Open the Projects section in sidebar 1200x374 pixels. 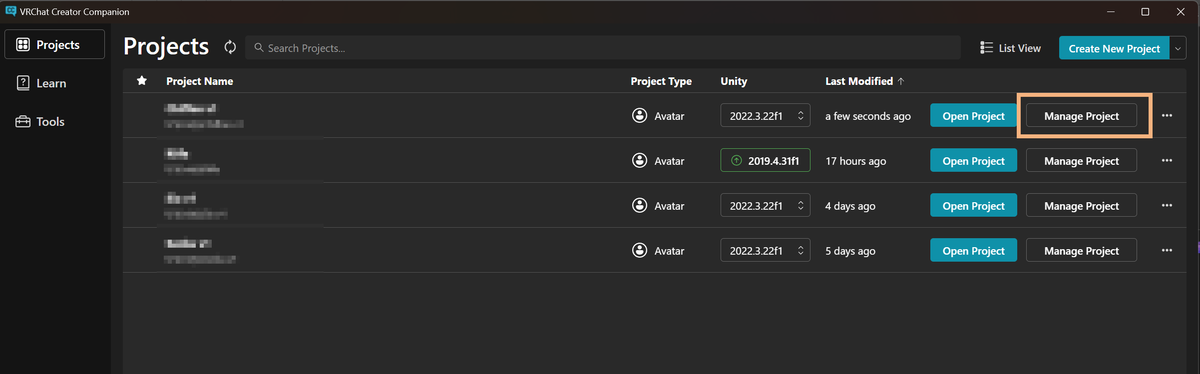pos(55,44)
